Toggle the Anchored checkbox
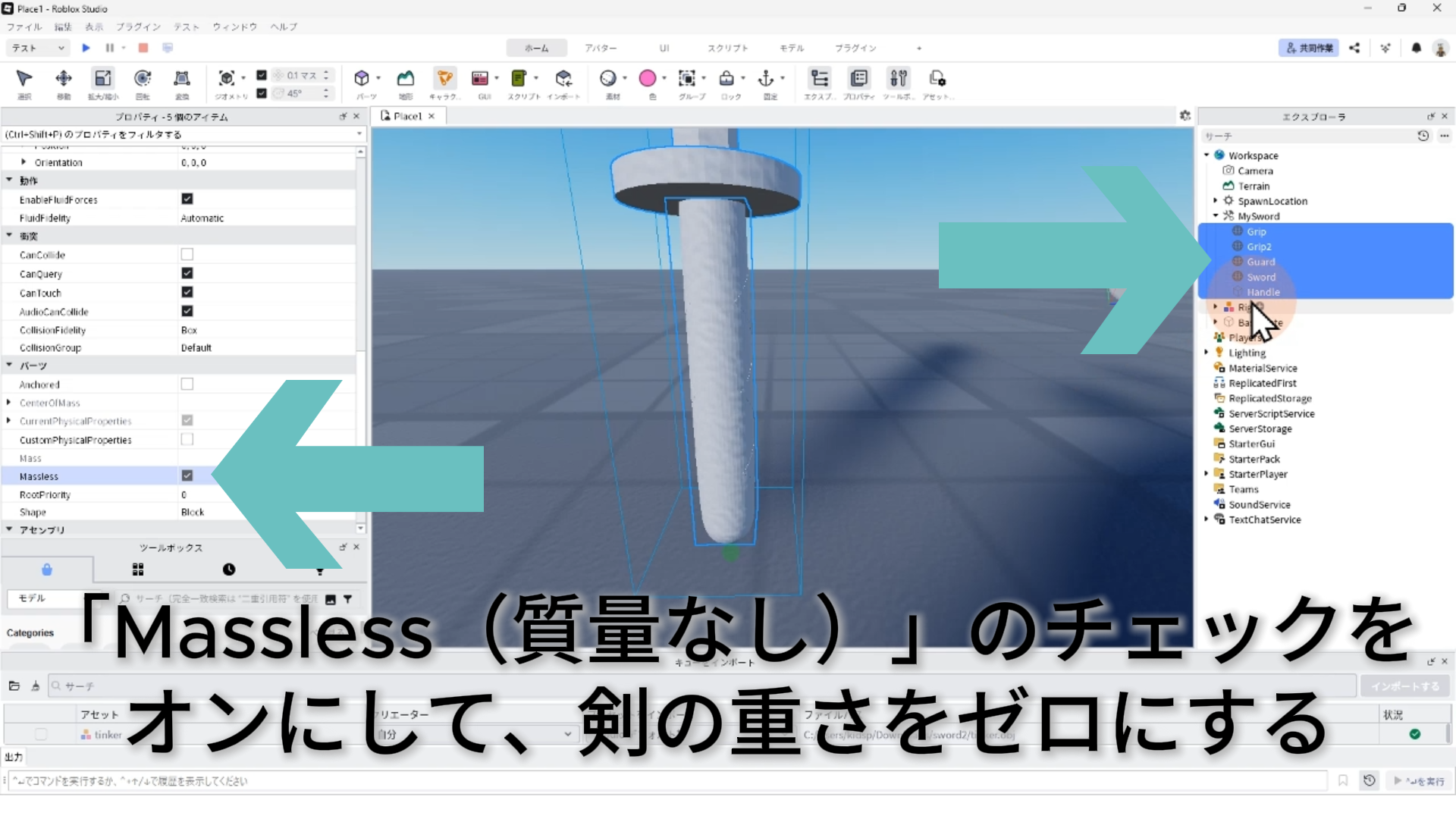 (187, 384)
